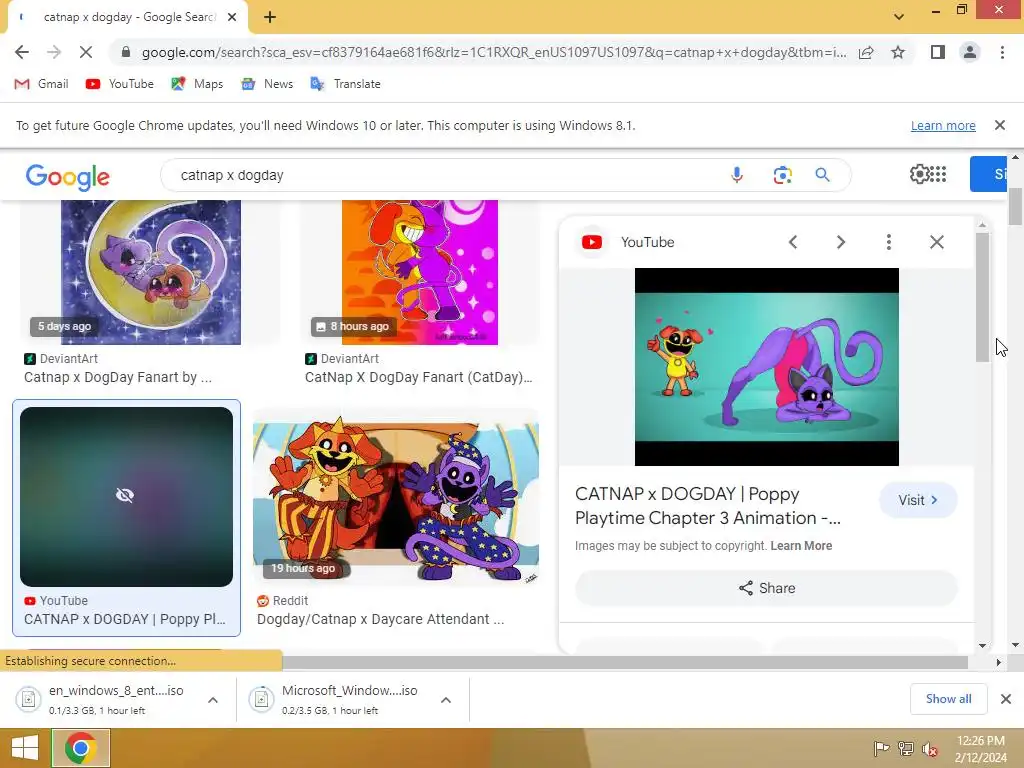
Task: Expand options for en_windows_8_ent iso download
Action: (213, 700)
